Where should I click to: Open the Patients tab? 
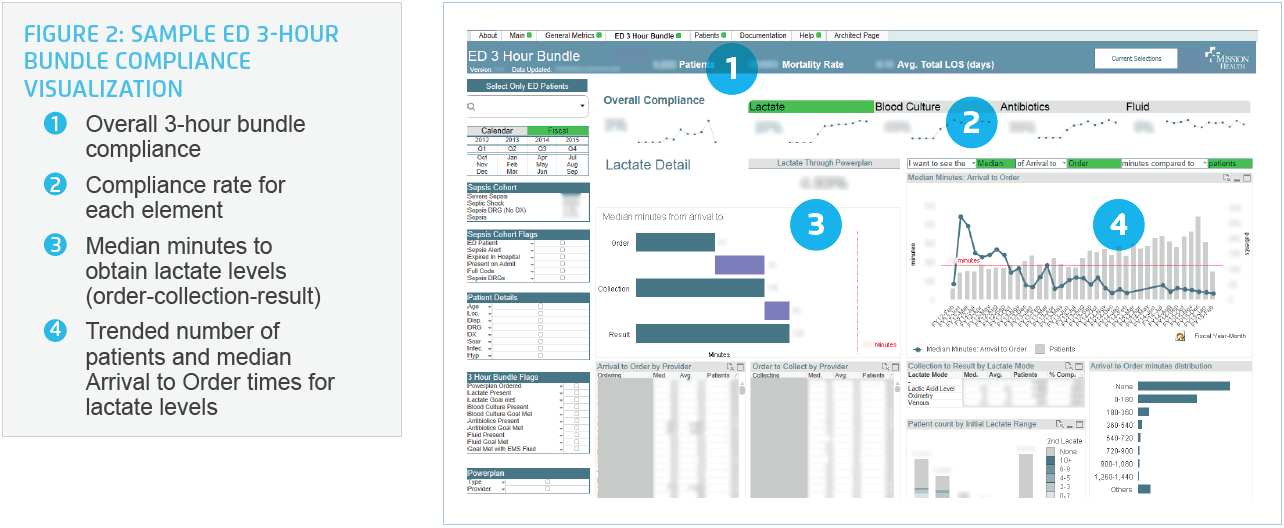click(709, 35)
